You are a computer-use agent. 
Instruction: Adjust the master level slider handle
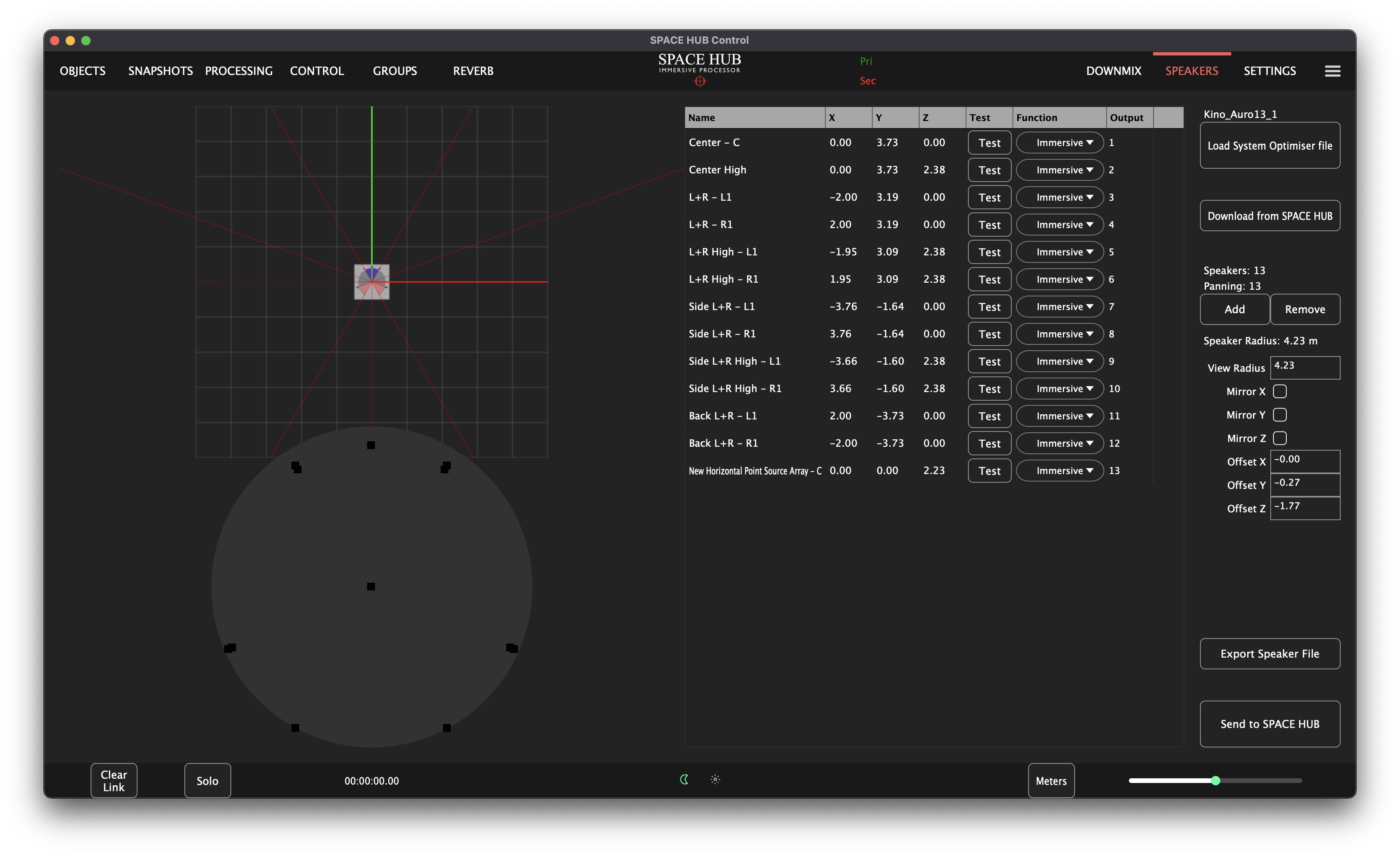[1215, 781]
